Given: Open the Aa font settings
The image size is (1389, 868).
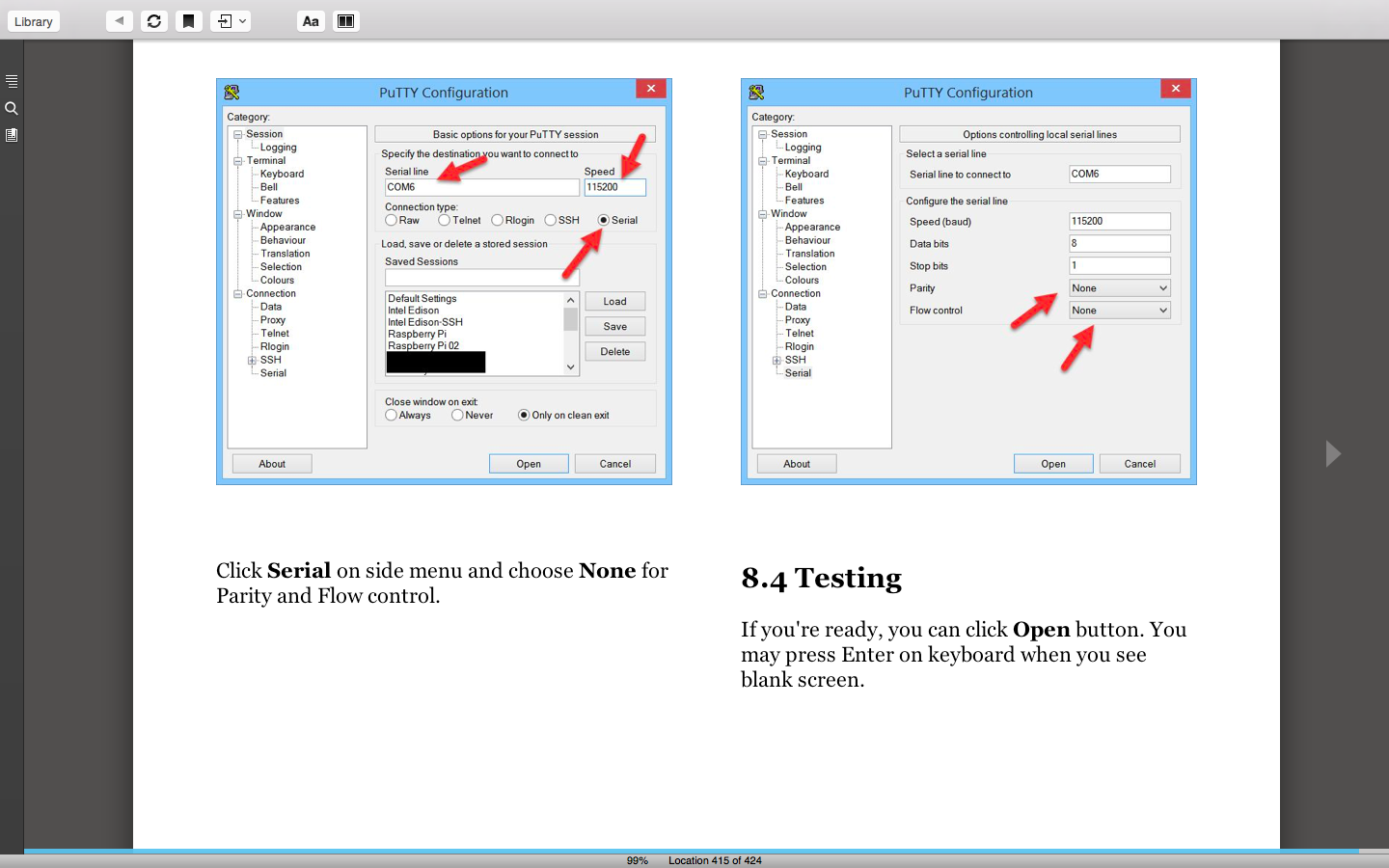Looking at the screenshot, I should [311, 21].
